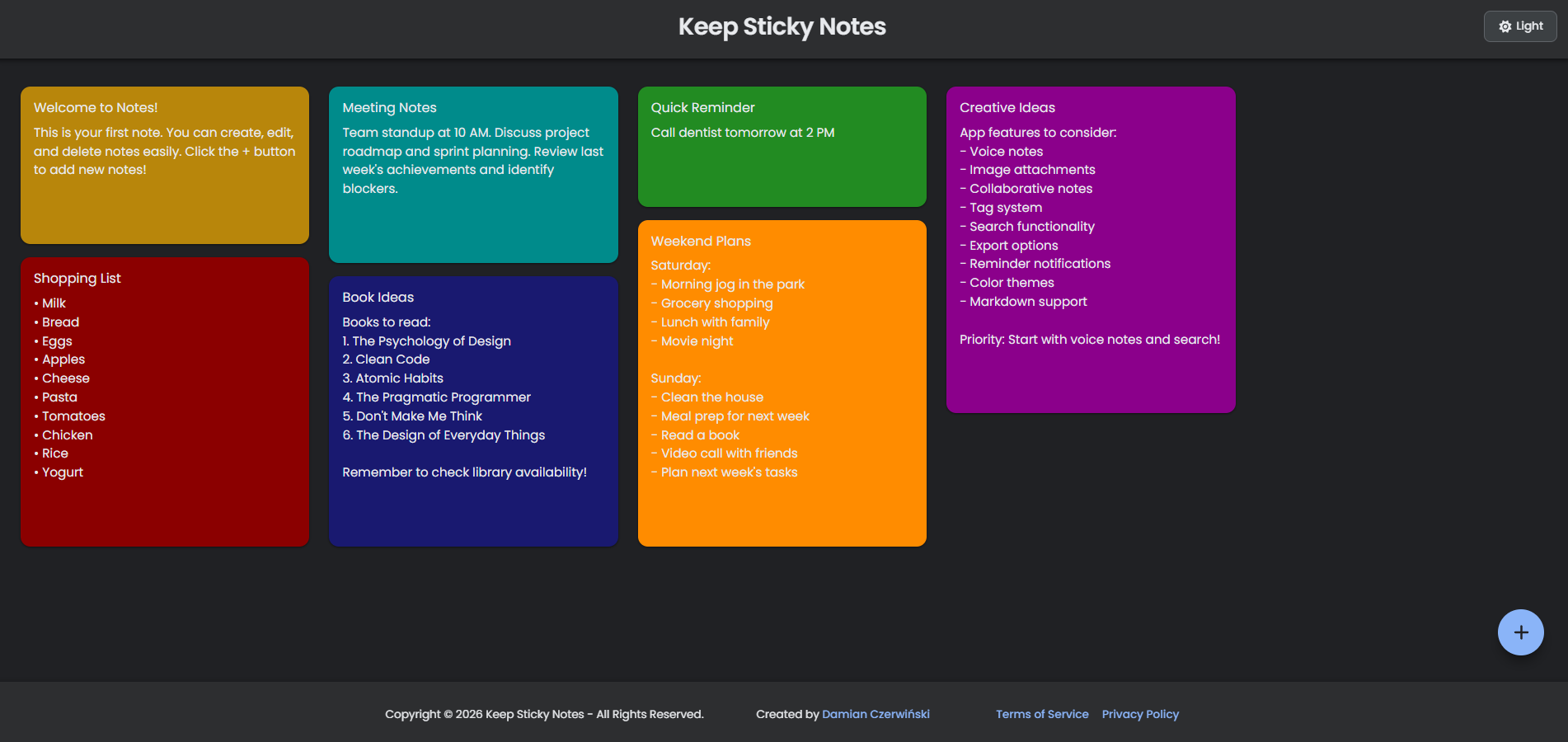Toggle the Light theme switch
This screenshot has width=1568, height=742.
[x=1519, y=26]
